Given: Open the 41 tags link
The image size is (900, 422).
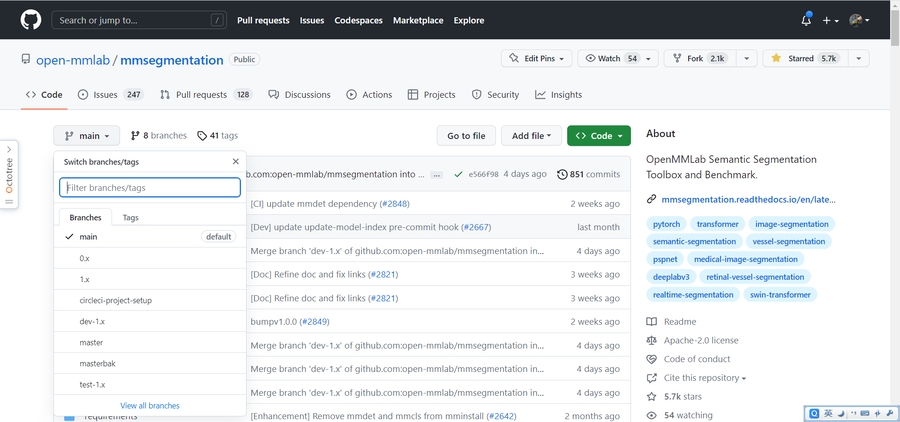Looking at the screenshot, I should point(217,136).
